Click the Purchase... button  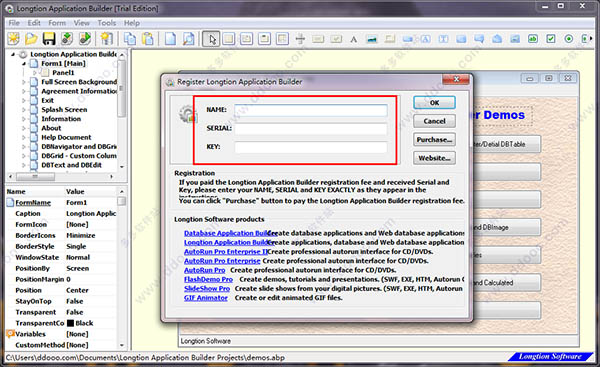click(x=434, y=140)
